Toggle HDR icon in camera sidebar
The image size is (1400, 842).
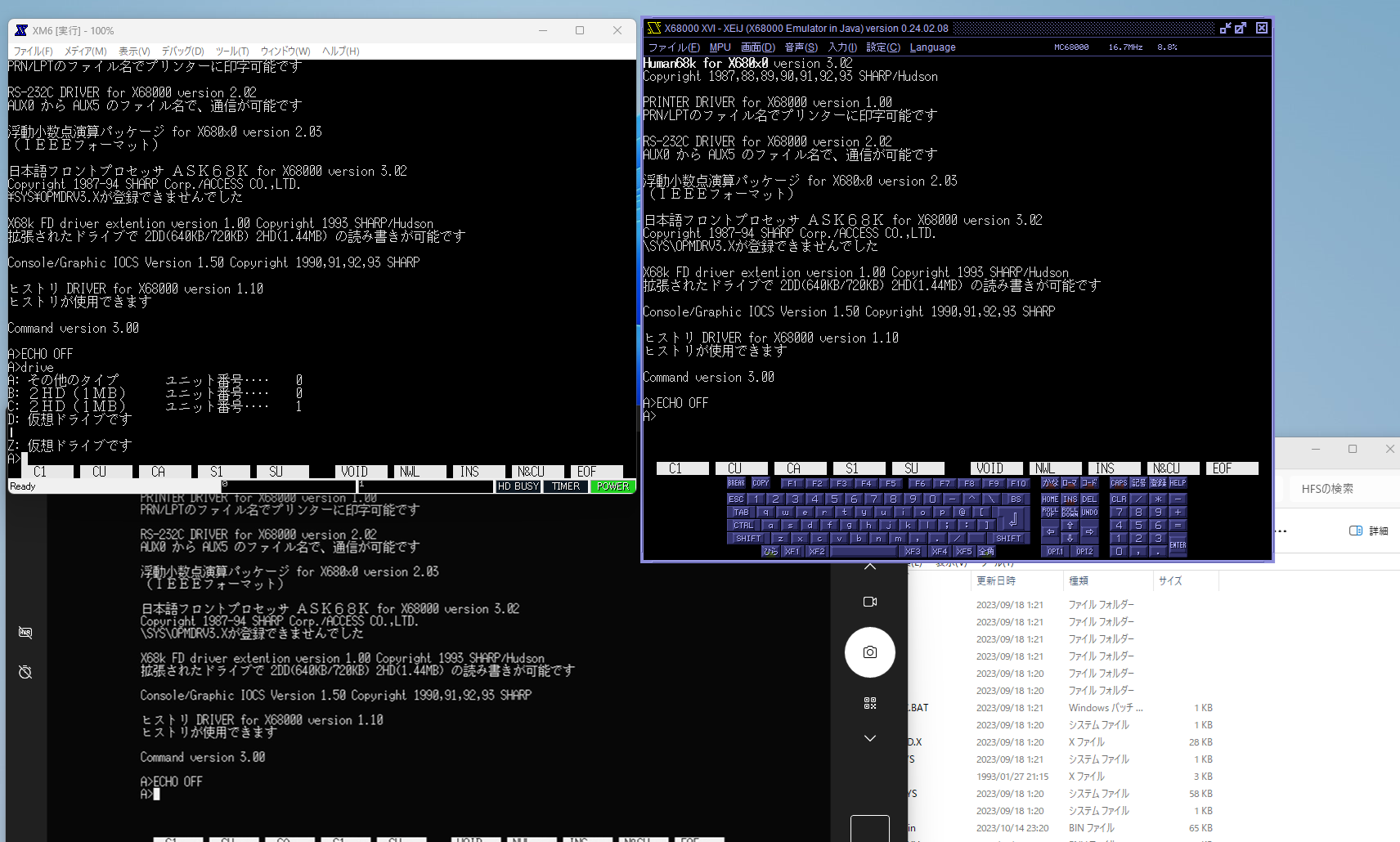25,633
